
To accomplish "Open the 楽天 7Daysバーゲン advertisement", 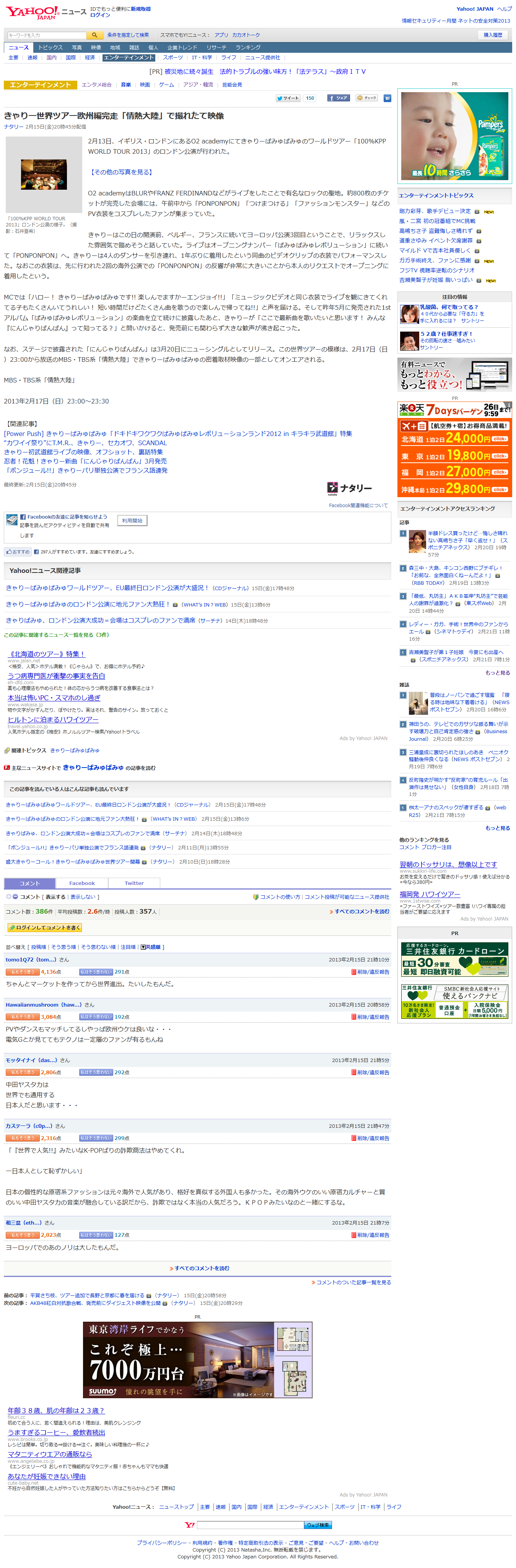I will tap(454, 449).
